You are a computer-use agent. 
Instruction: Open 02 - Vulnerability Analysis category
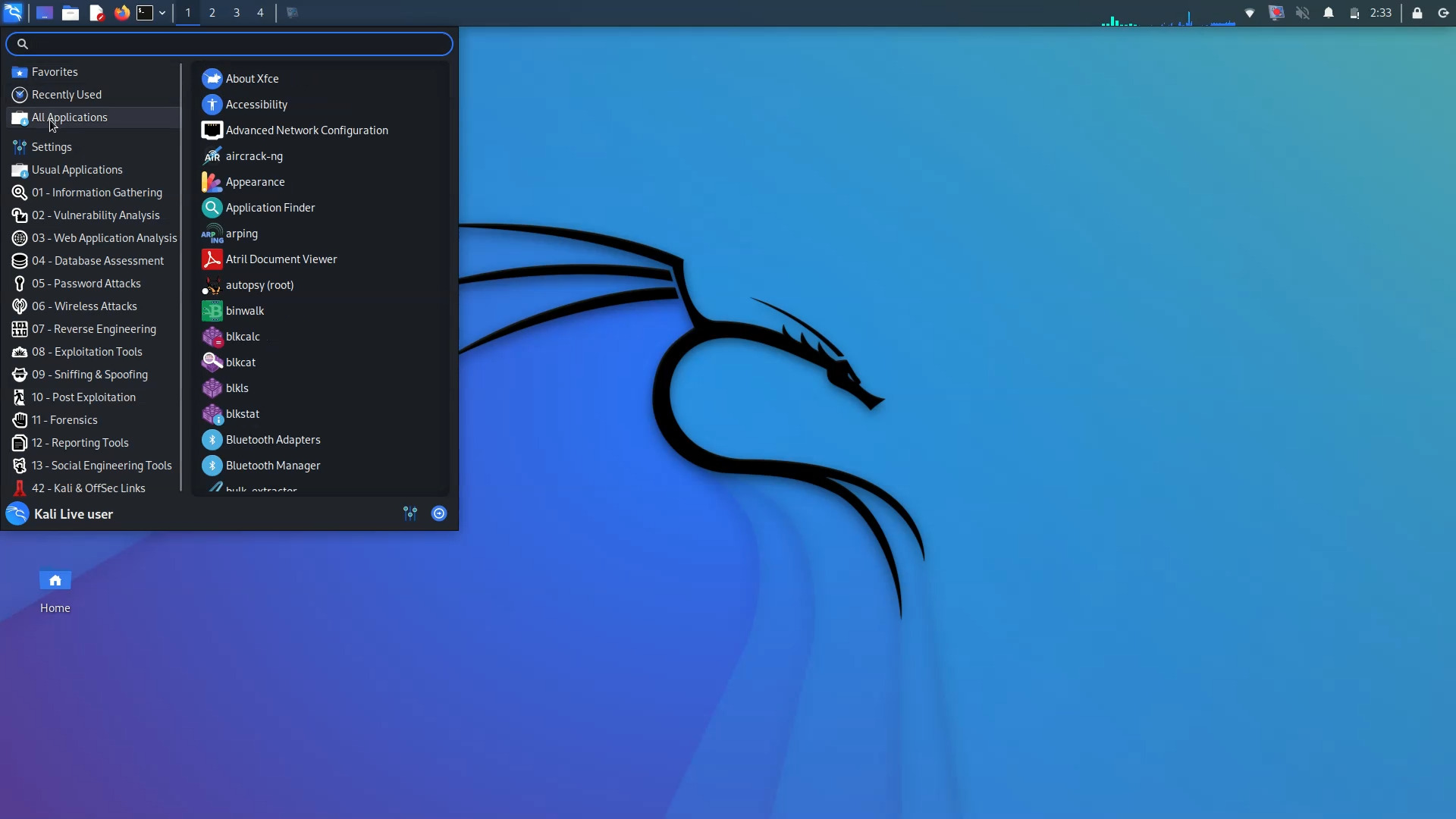coord(93,215)
